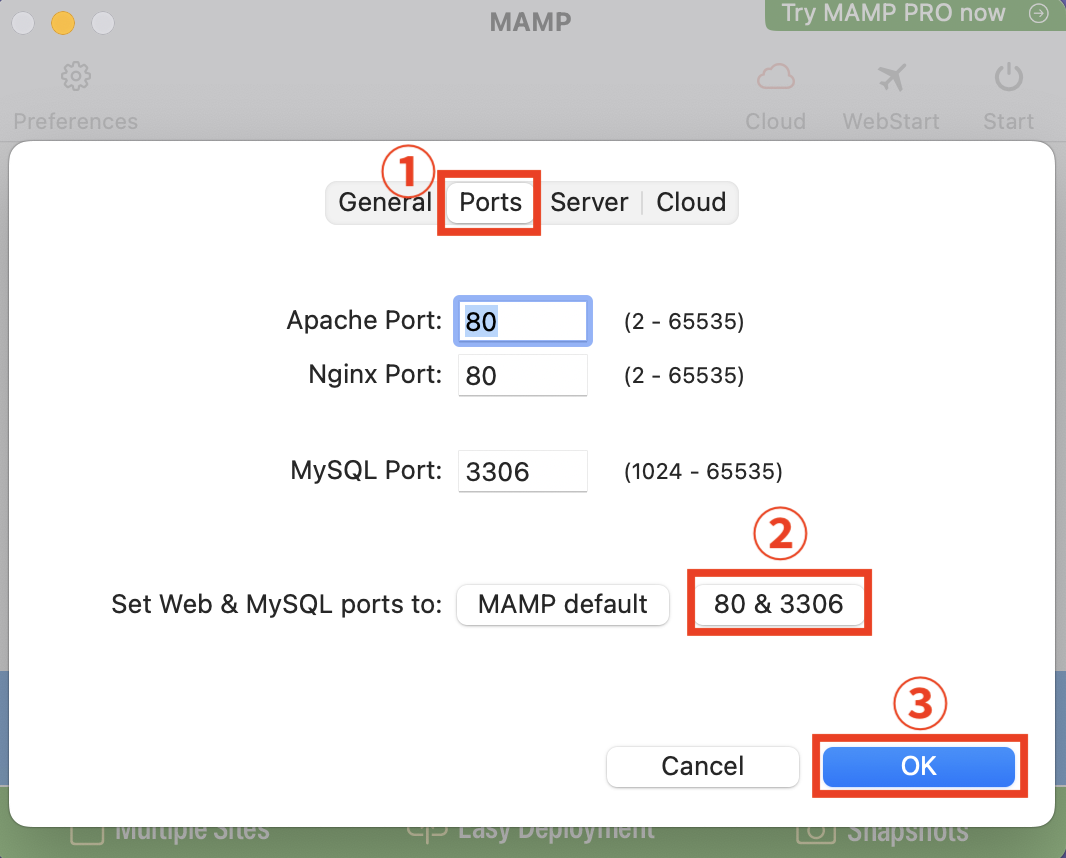Focus the Apache Port field
Viewport: 1066px width, 858px height.
(x=522, y=321)
